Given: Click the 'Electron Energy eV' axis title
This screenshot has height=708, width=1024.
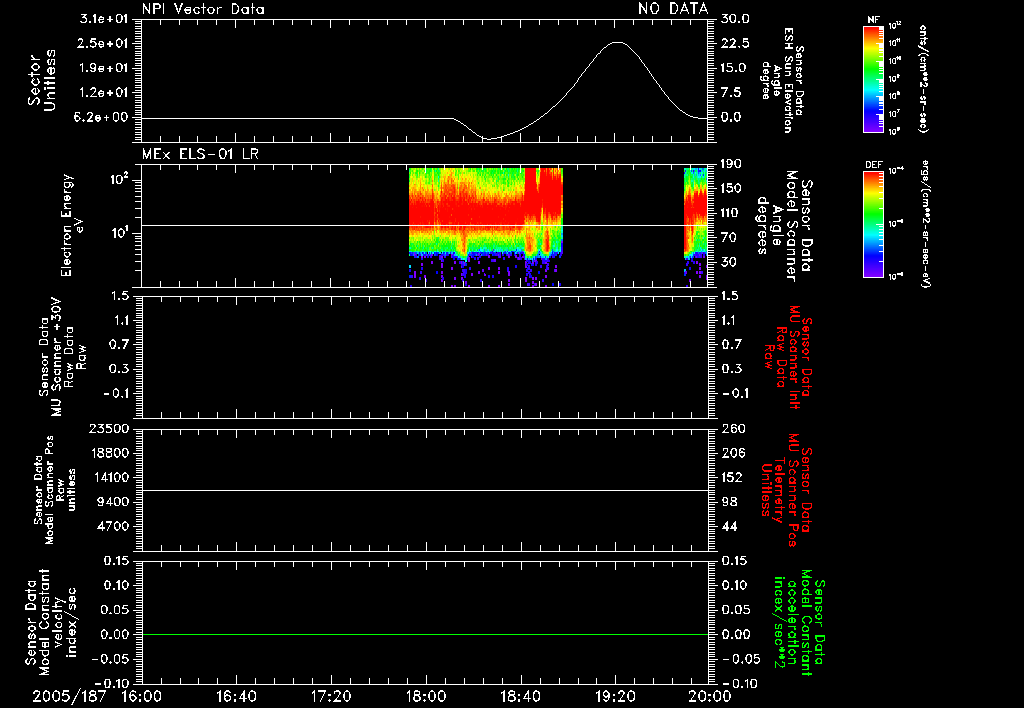Looking at the screenshot, I should (x=72, y=225).
